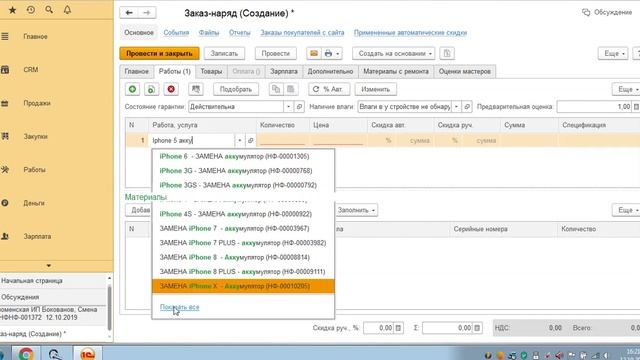Click the Подобрать button
This screenshot has width=640, height=360.
(x=236, y=89)
